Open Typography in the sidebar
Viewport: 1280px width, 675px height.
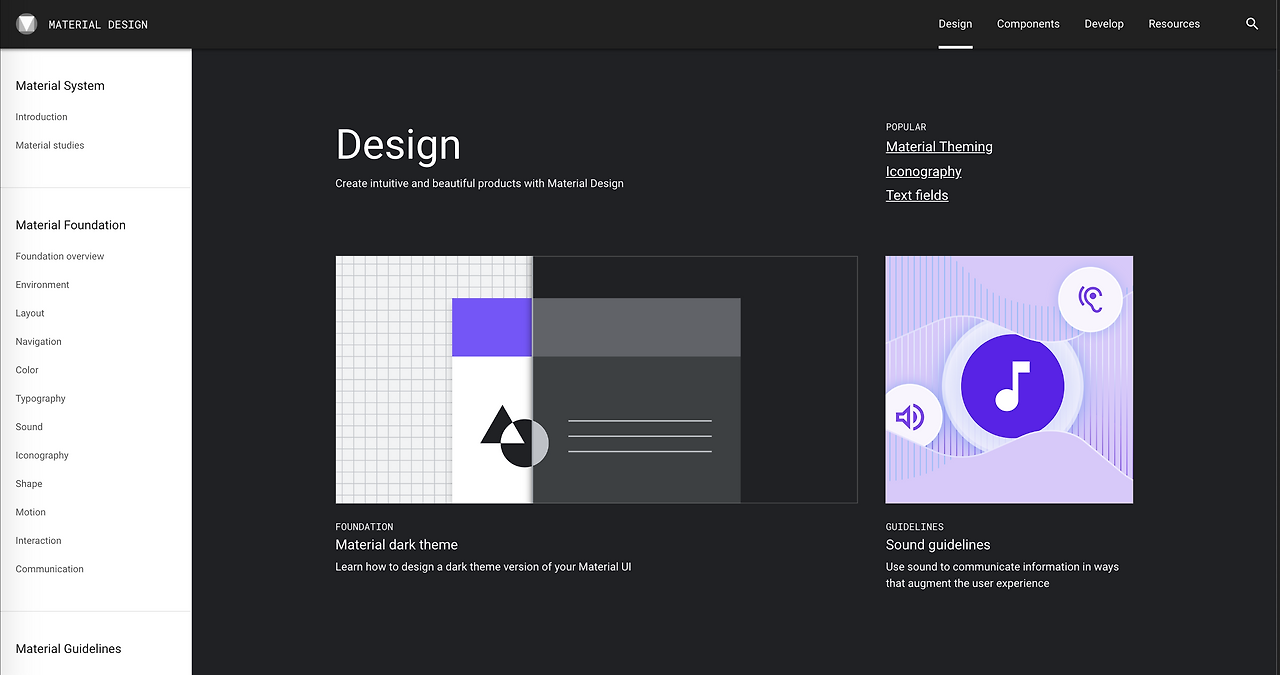tap(41, 398)
